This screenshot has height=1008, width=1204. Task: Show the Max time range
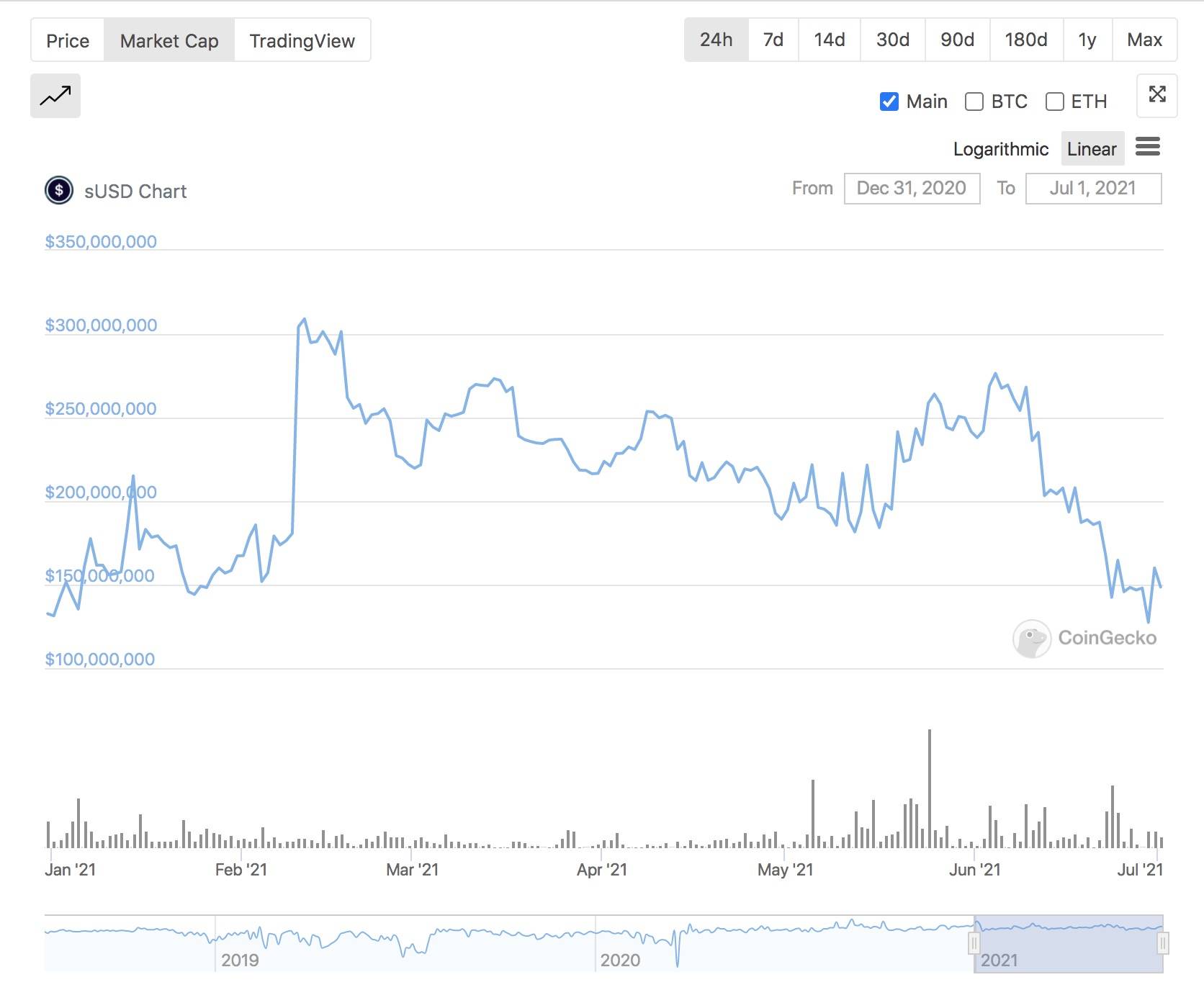click(x=1145, y=40)
